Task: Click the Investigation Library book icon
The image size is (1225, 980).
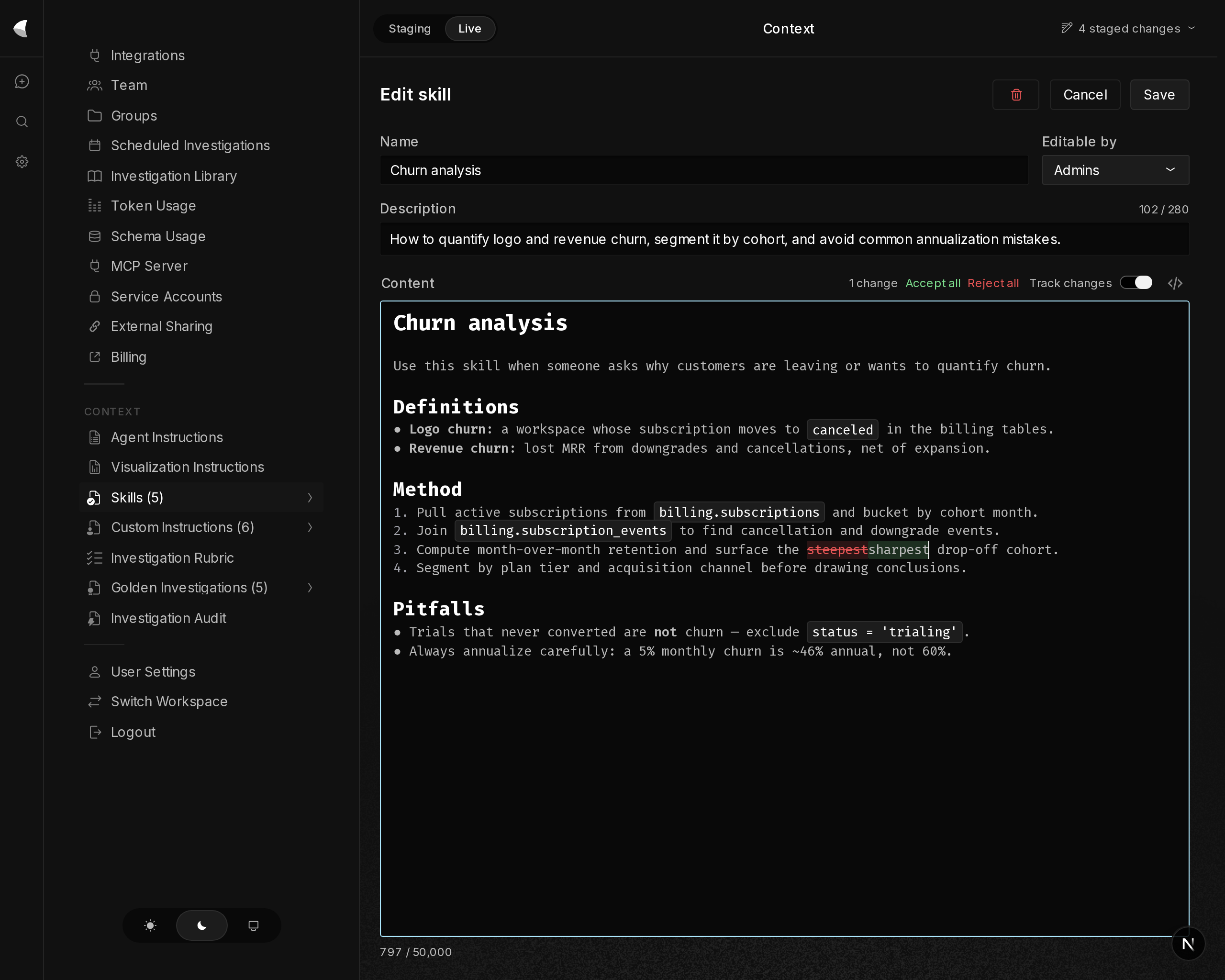Action: [95, 176]
